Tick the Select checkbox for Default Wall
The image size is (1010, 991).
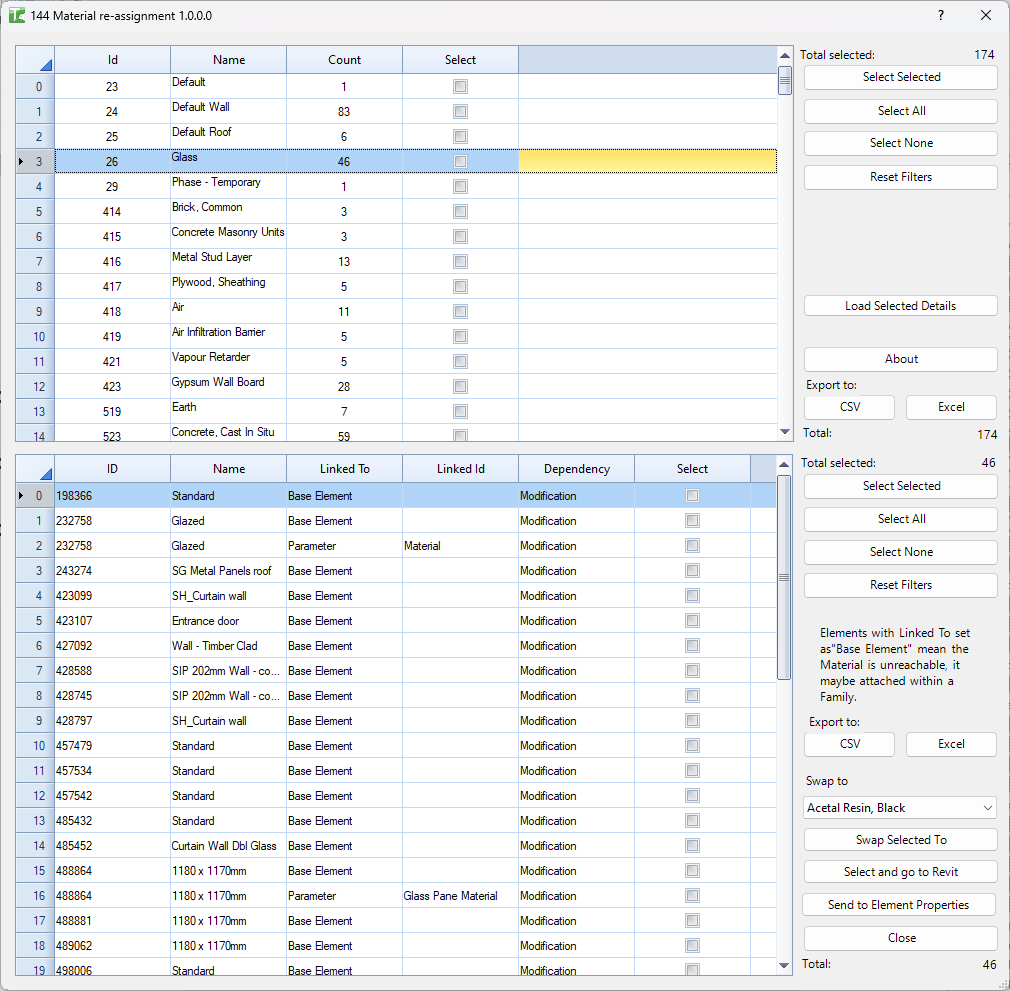(460, 112)
